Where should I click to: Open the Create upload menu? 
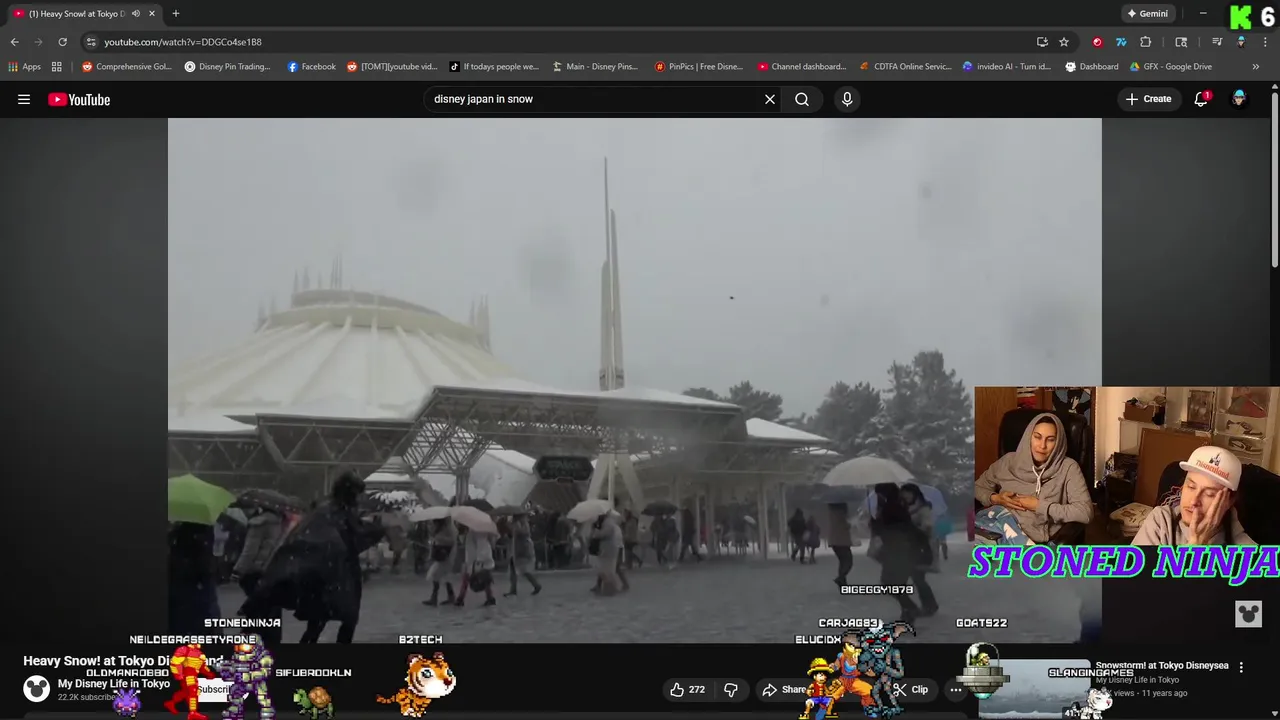coord(1148,99)
